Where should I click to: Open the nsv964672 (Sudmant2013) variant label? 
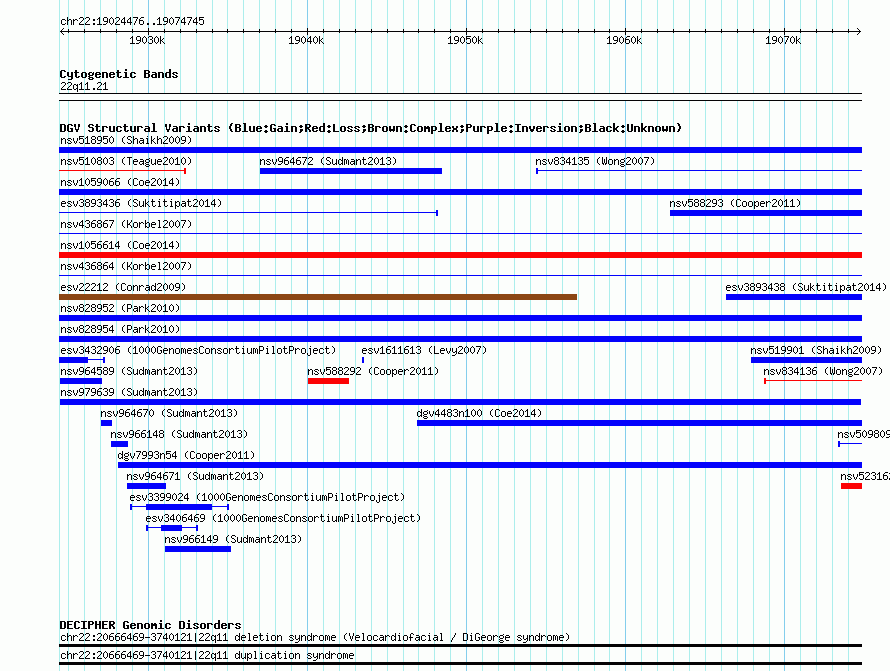pos(328,161)
